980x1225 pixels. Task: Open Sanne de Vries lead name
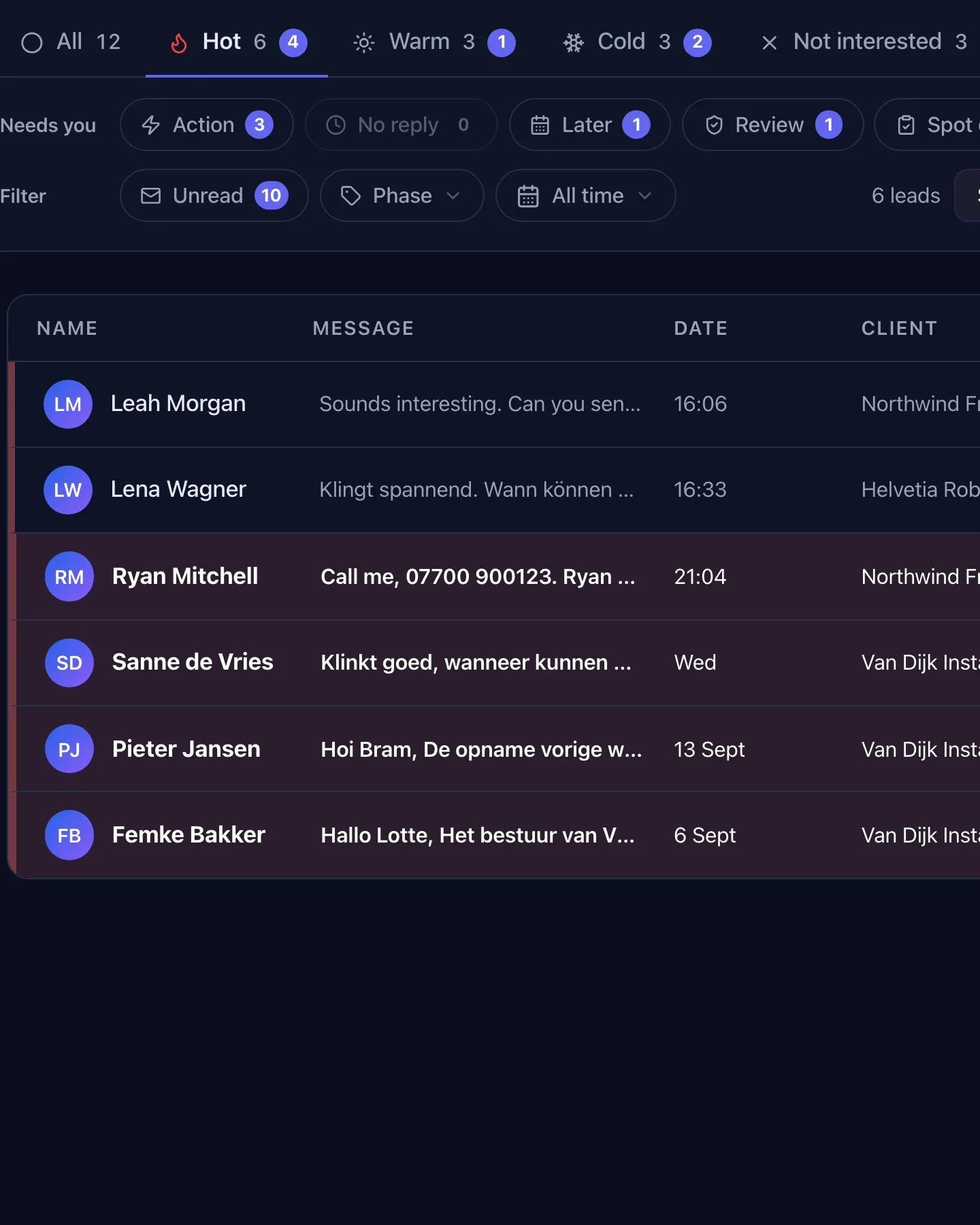point(193,662)
